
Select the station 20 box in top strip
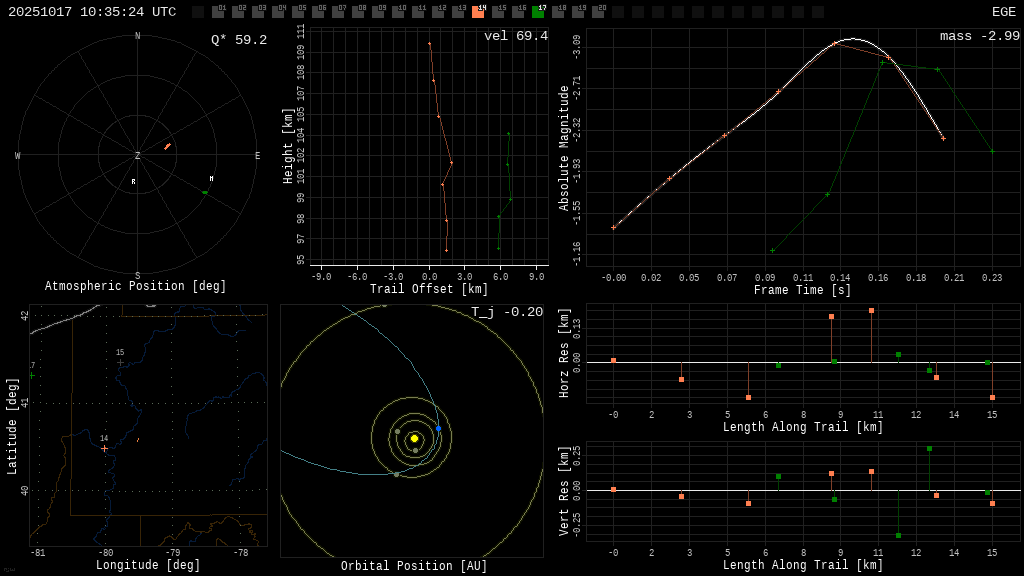point(598,12)
